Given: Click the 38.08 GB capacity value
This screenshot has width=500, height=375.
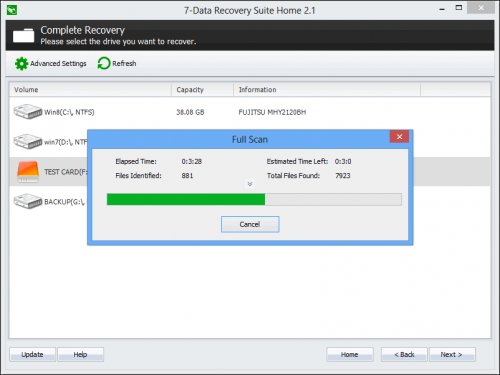Looking at the screenshot, I should [x=190, y=112].
